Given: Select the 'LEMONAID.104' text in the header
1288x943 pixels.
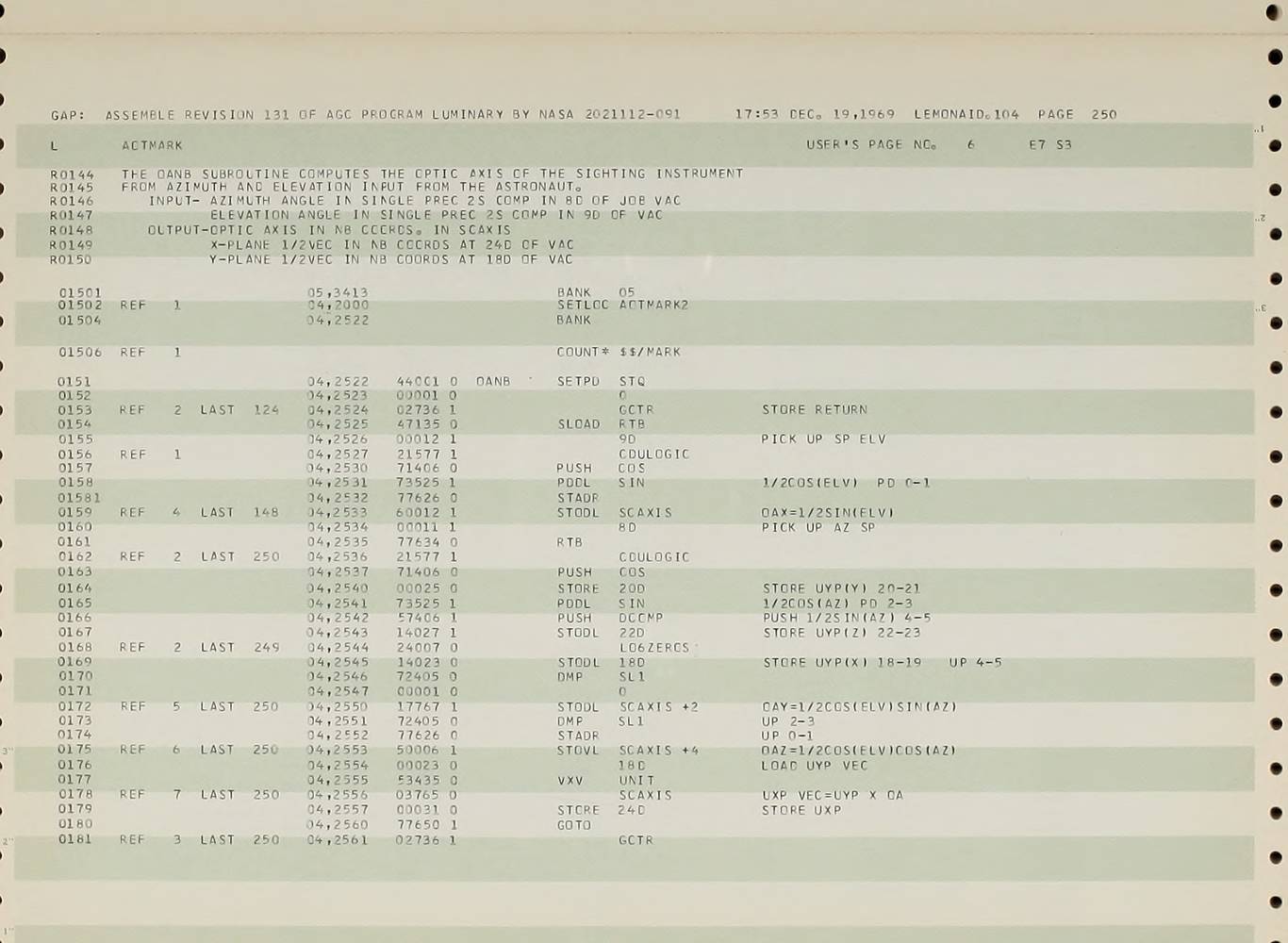Looking at the screenshot, I should 966,114.
